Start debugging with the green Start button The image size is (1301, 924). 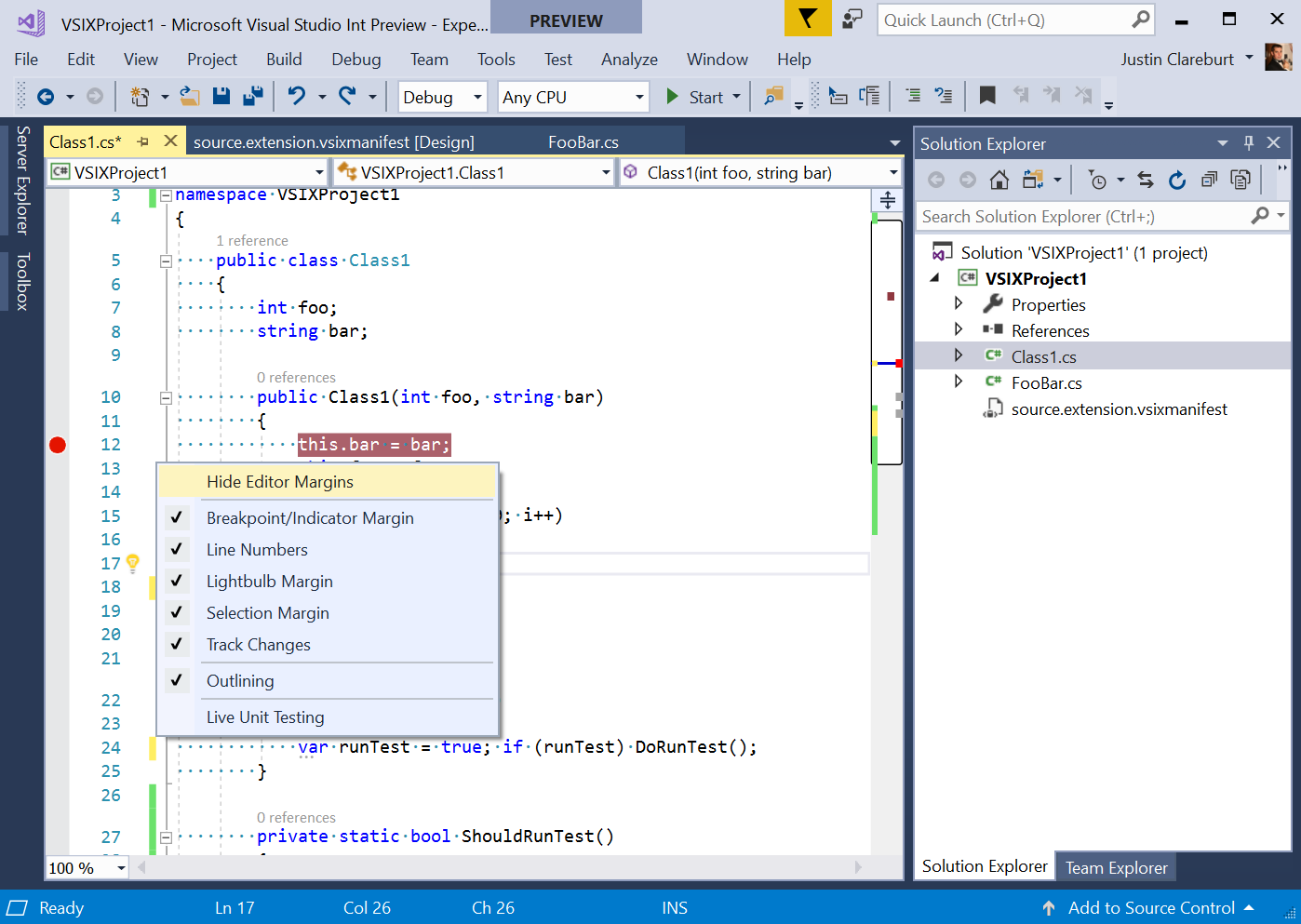pyautogui.click(x=695, y=97)
